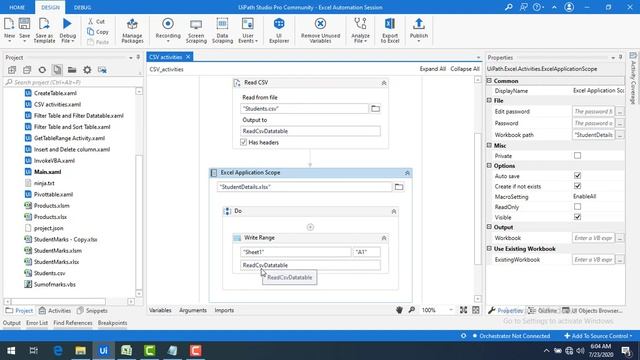Screen dimensions: 640x360
Task: Click Export to Excel
Action: click(x=390, y=30)
